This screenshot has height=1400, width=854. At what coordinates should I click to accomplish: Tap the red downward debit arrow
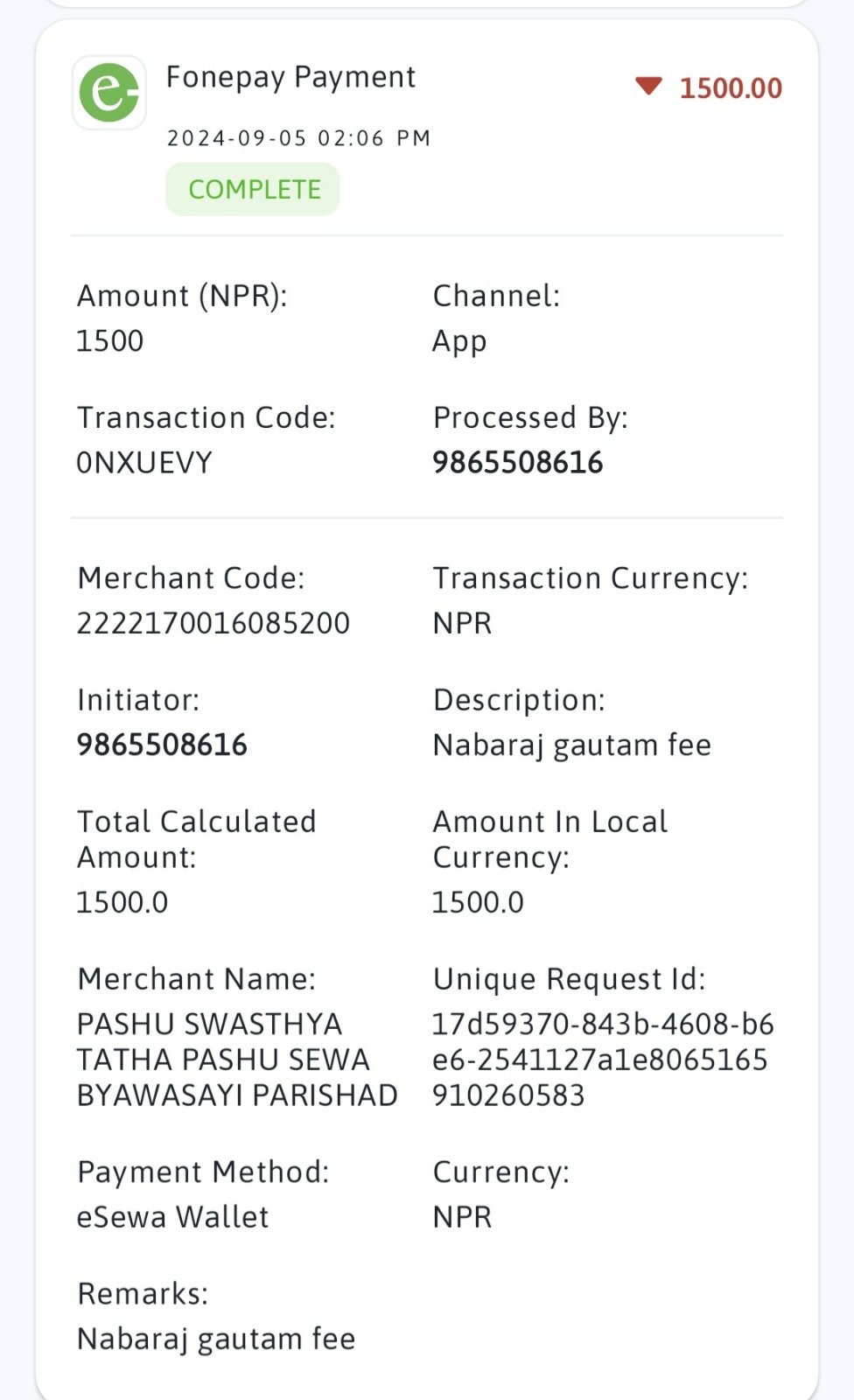pyautogui.click(x=648, y=86)
